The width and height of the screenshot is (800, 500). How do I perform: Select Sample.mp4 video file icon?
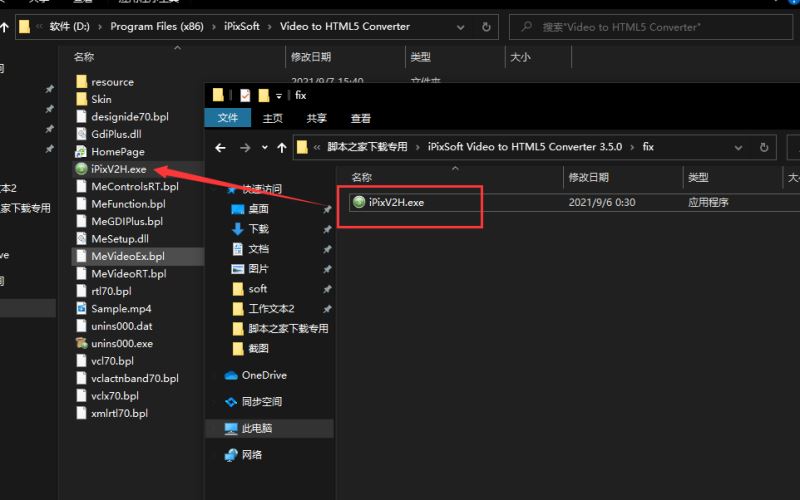tap(81, 308)
